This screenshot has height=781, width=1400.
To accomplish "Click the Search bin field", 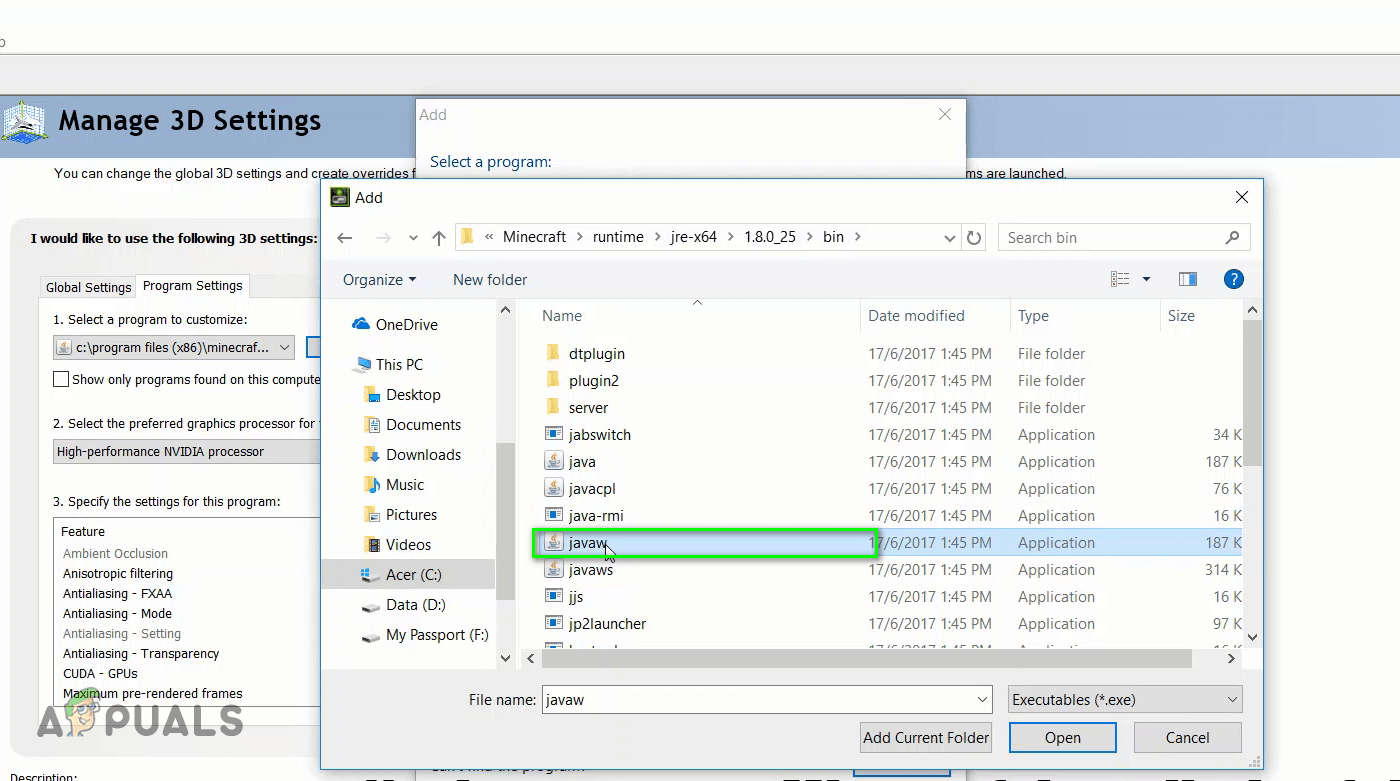I will (x=1124, y=238).
